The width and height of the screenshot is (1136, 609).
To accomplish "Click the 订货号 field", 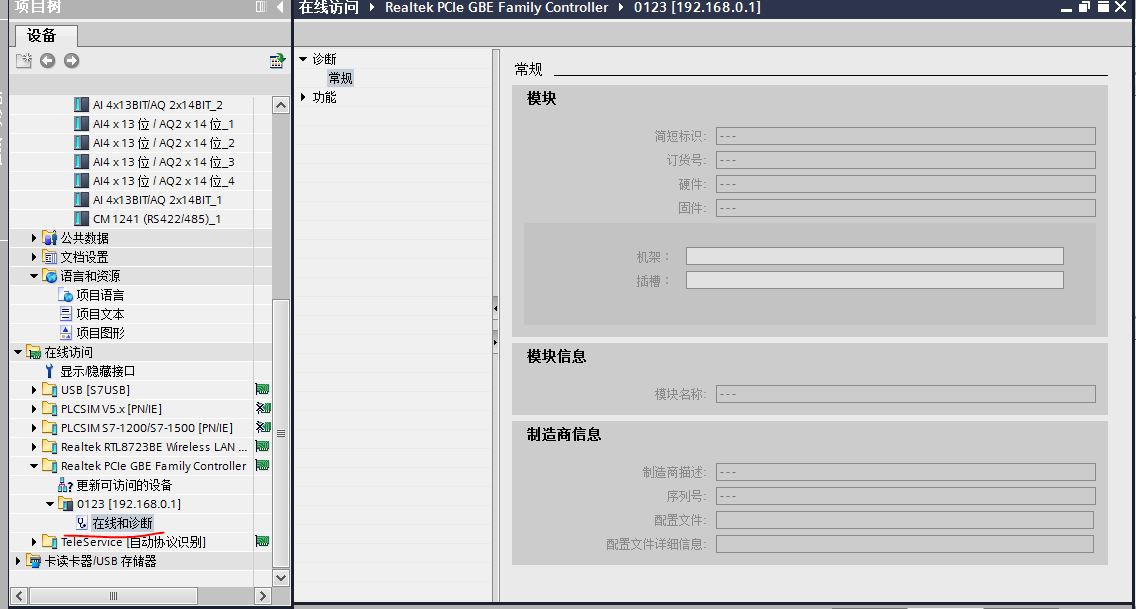I will tap(906, 160).
